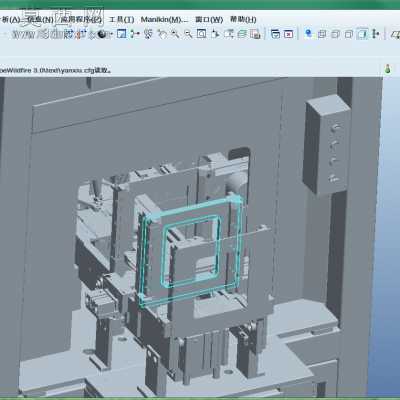The width and height of the screenshot is (400, 400).
Task: Click the close window icon with red X
Action: (x=289, y=34)
